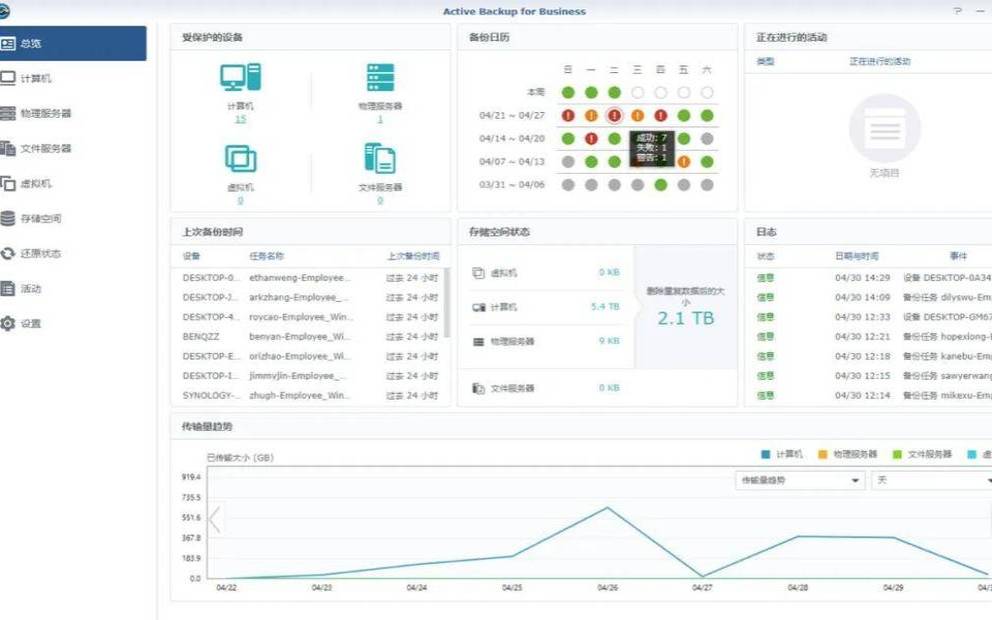The width and height of the screenshot is (992, 620).
Task: Go to 物理服务器 in the sidebar
Action: [73, 113]
